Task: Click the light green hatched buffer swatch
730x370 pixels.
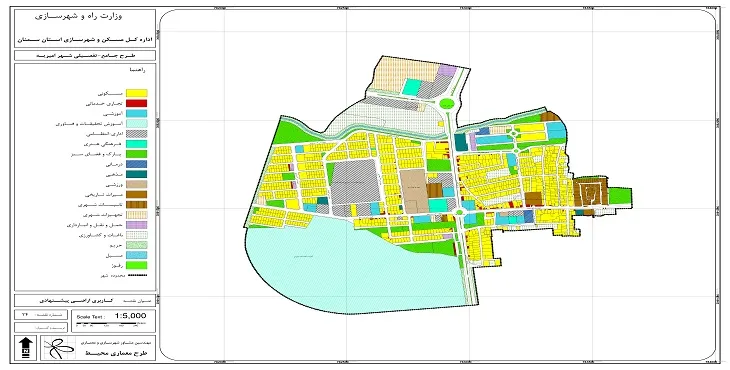Action: (136, 245)
